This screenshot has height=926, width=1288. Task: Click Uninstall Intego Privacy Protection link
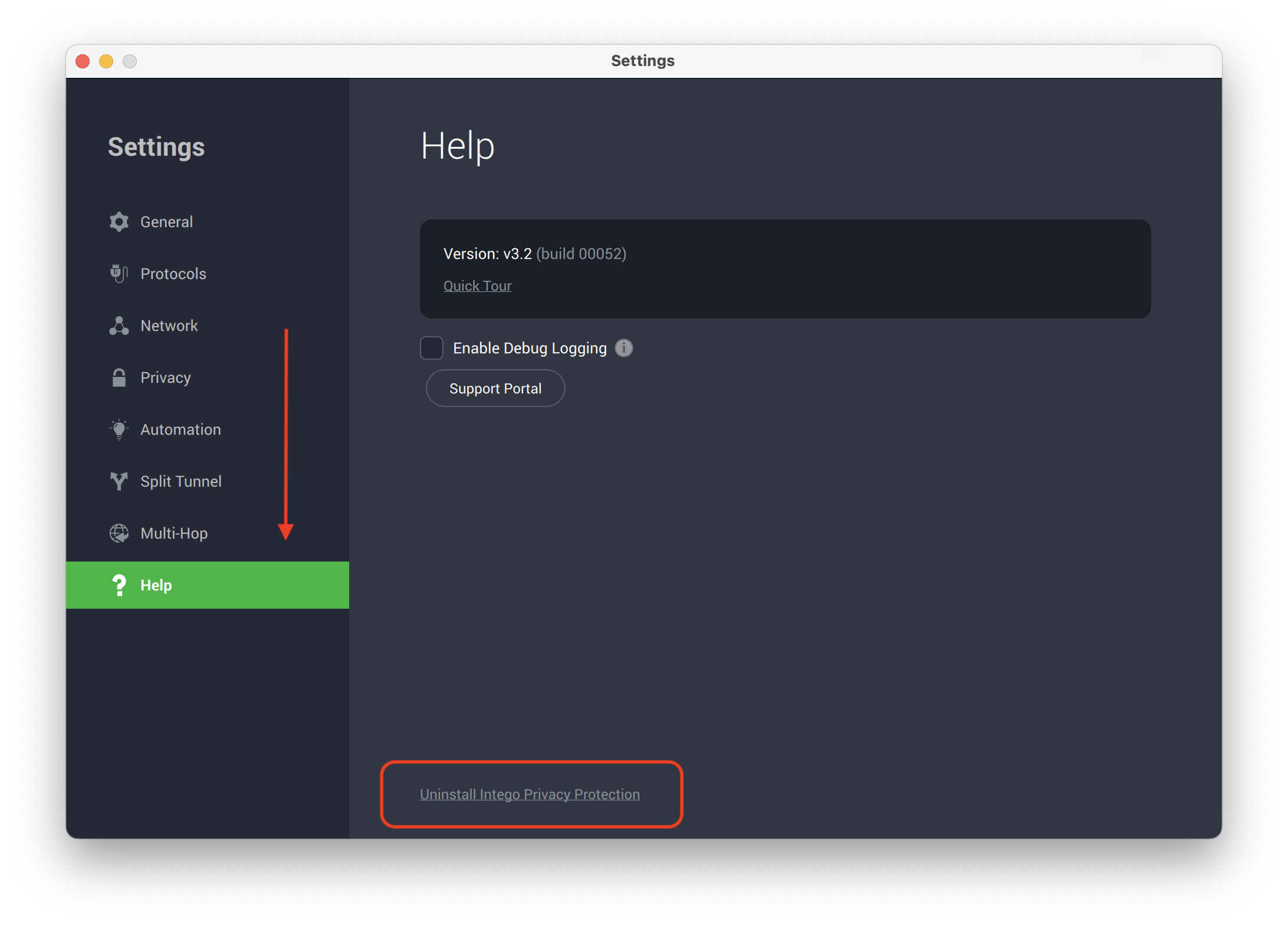(530, 794)
